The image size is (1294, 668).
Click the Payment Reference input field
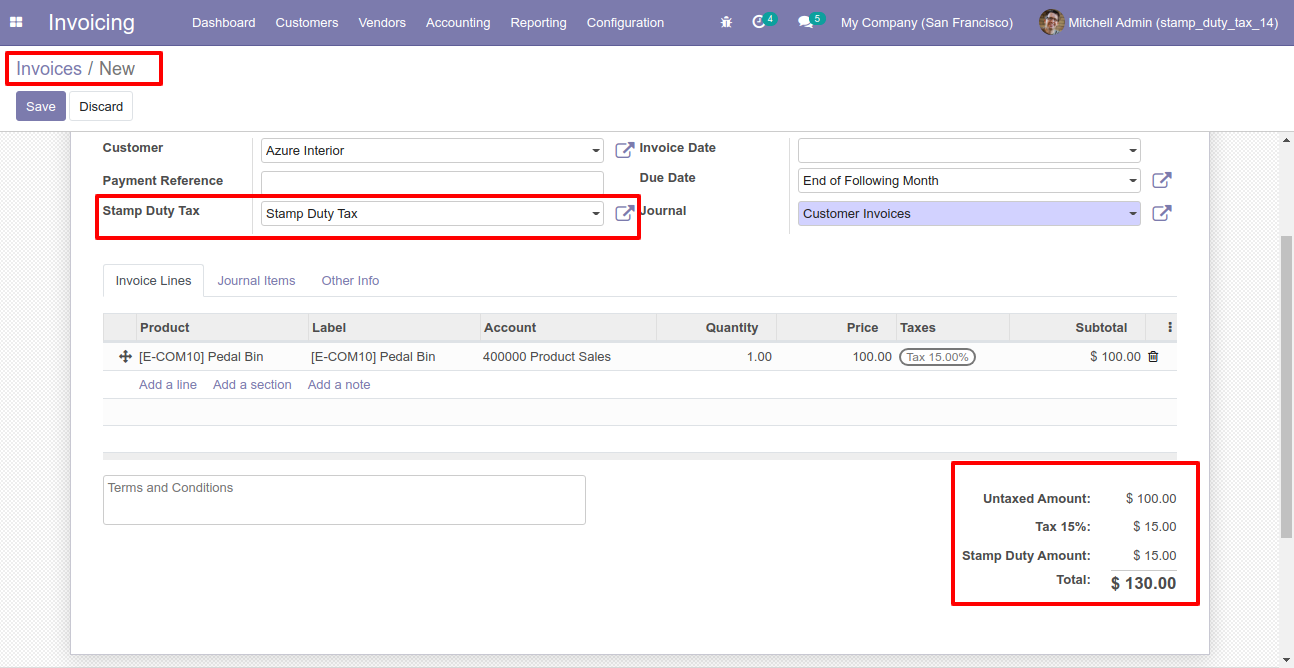[432, 182]
